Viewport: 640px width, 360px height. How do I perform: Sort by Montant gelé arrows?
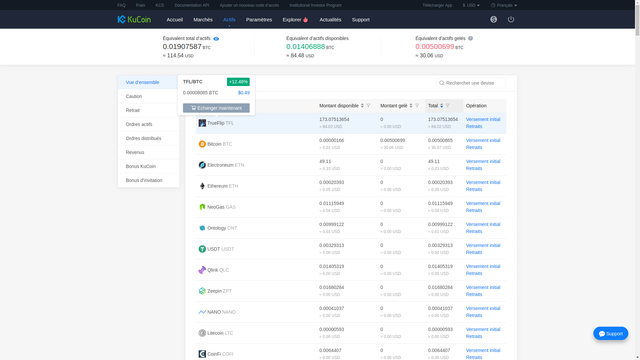411,106
